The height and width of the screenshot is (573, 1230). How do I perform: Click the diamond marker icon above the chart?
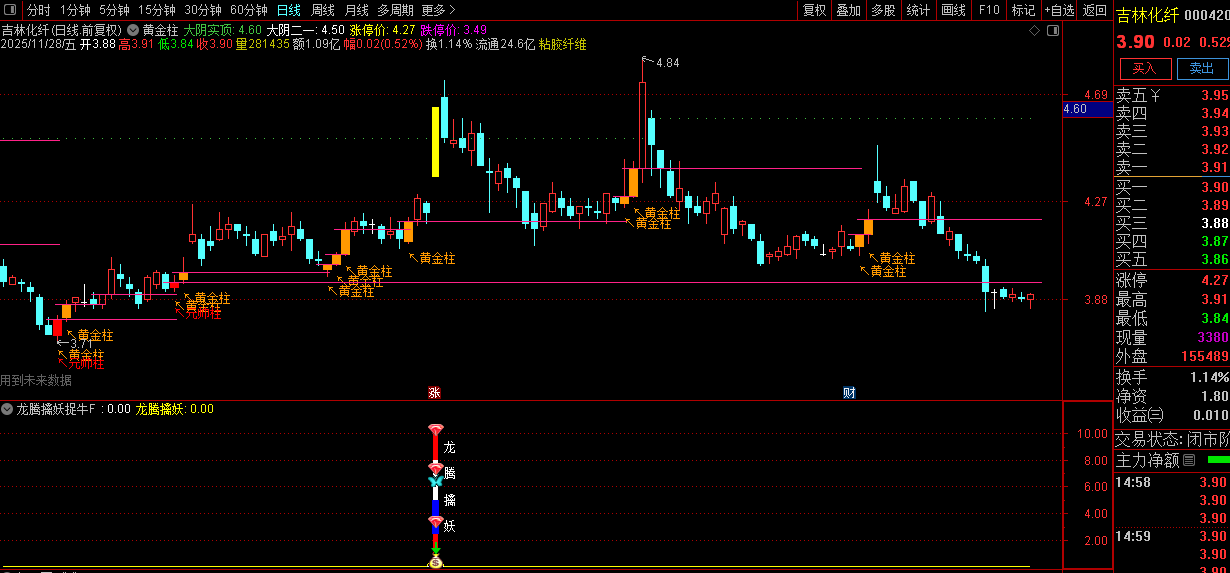click(1035, 31)
